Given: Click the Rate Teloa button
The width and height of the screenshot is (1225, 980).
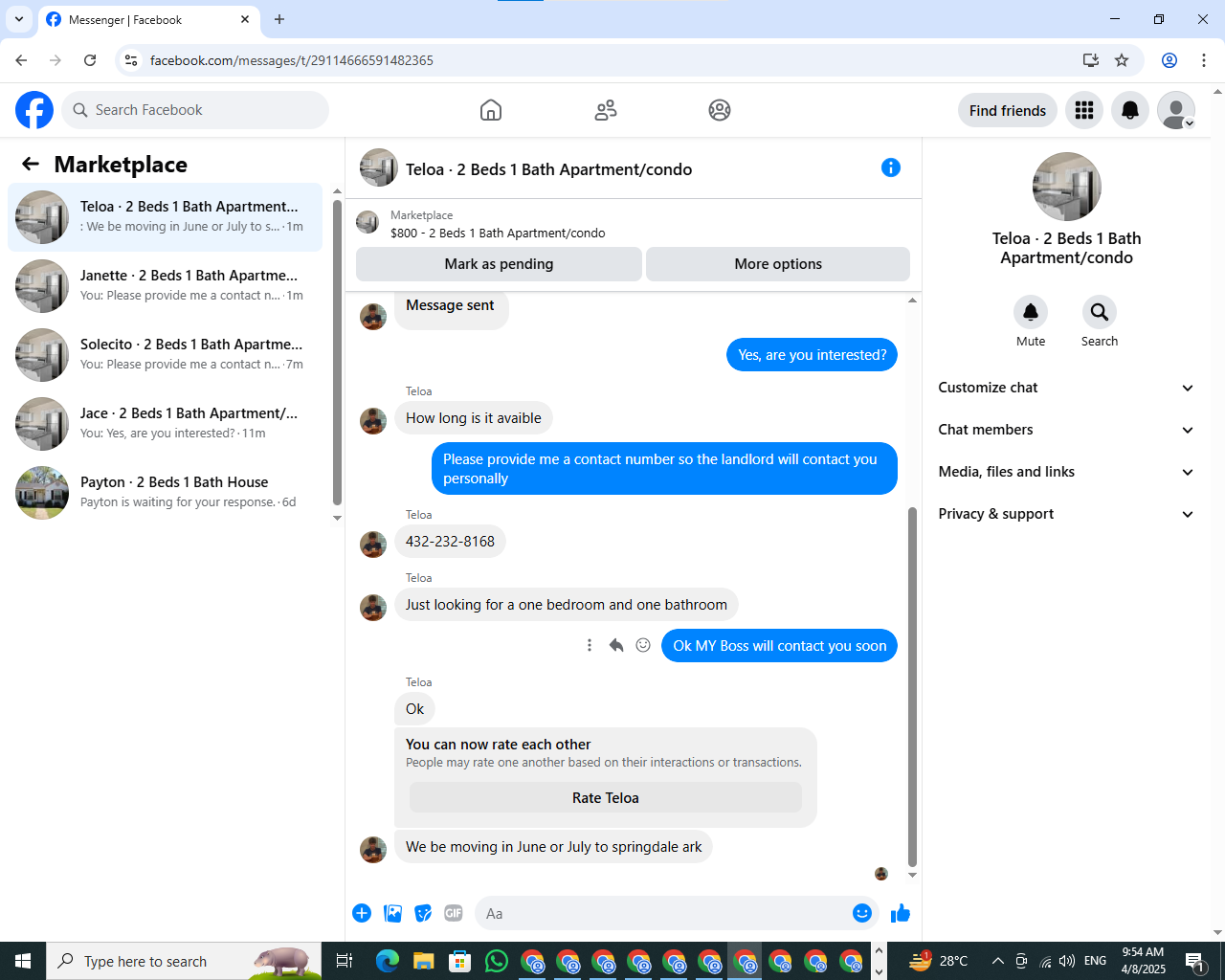Looking at the screenshot, I should point(606,797).
